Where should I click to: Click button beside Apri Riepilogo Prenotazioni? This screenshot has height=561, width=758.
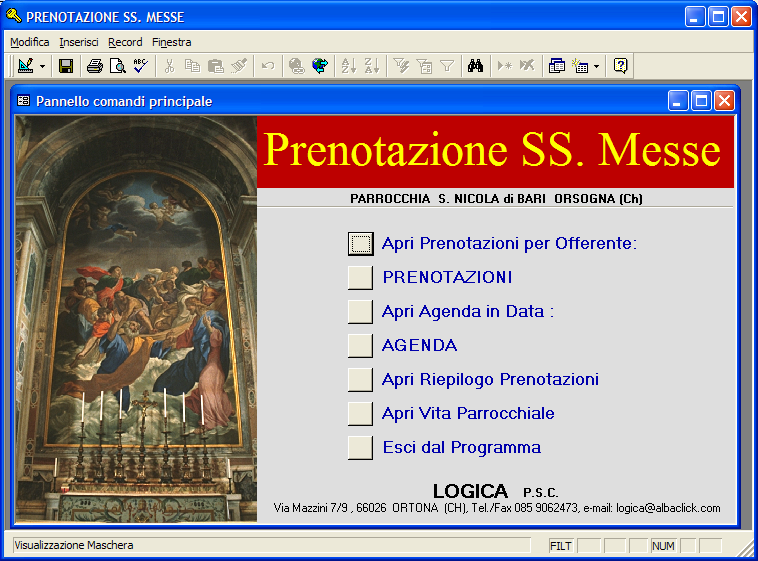(361, 380)
